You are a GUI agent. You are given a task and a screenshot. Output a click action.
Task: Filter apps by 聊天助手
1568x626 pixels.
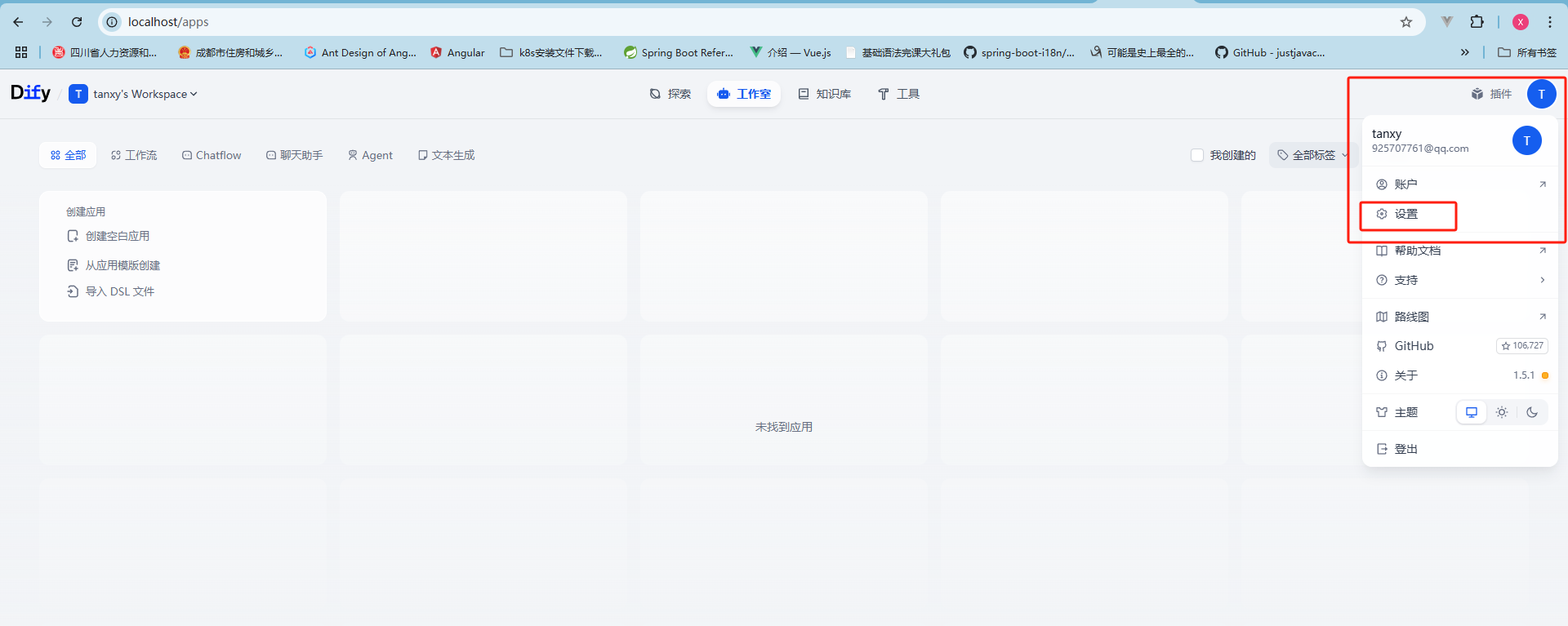pyautogui.click(x=294, y=155)
